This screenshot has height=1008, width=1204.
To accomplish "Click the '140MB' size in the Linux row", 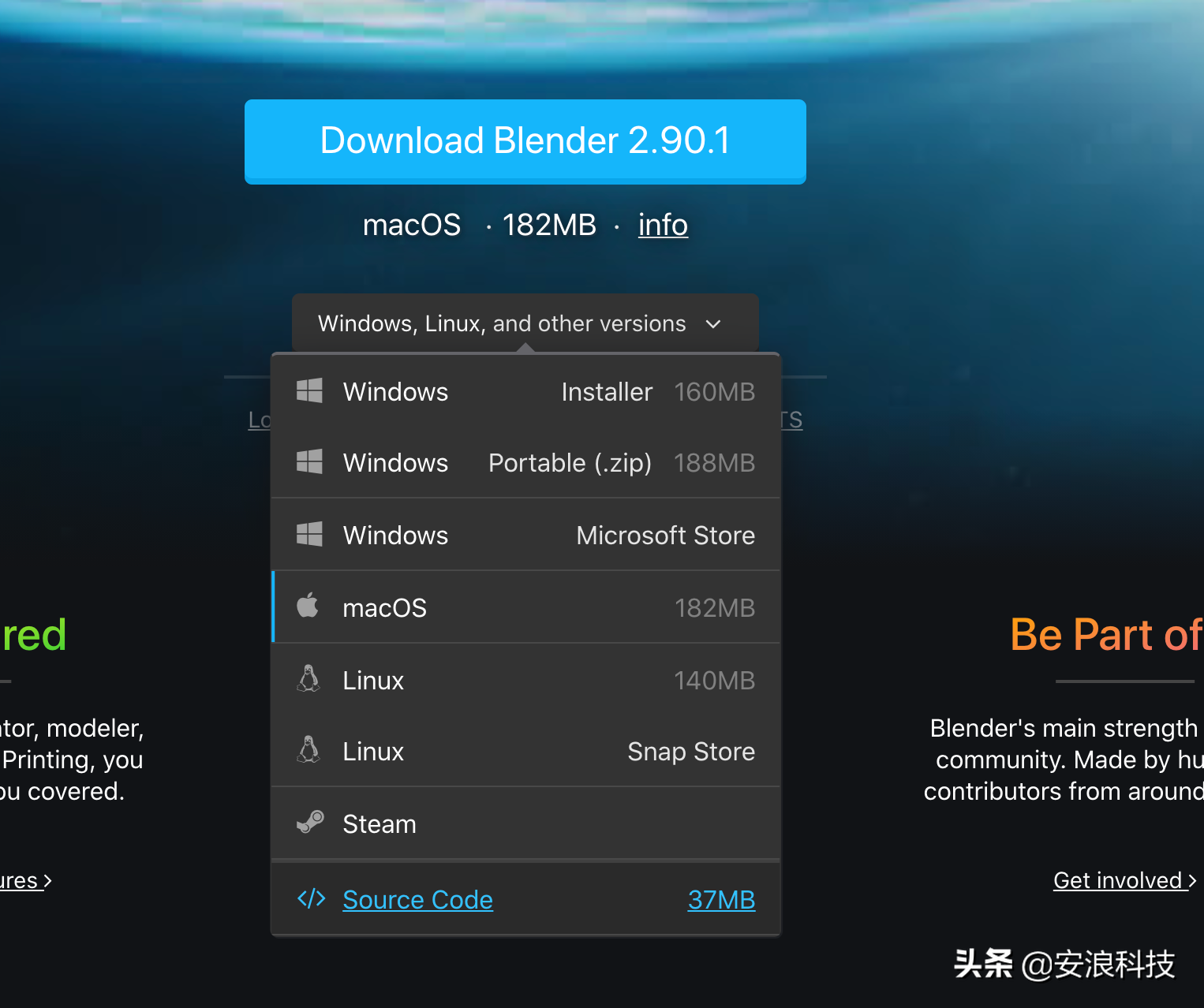I will [x=715, y=681].
